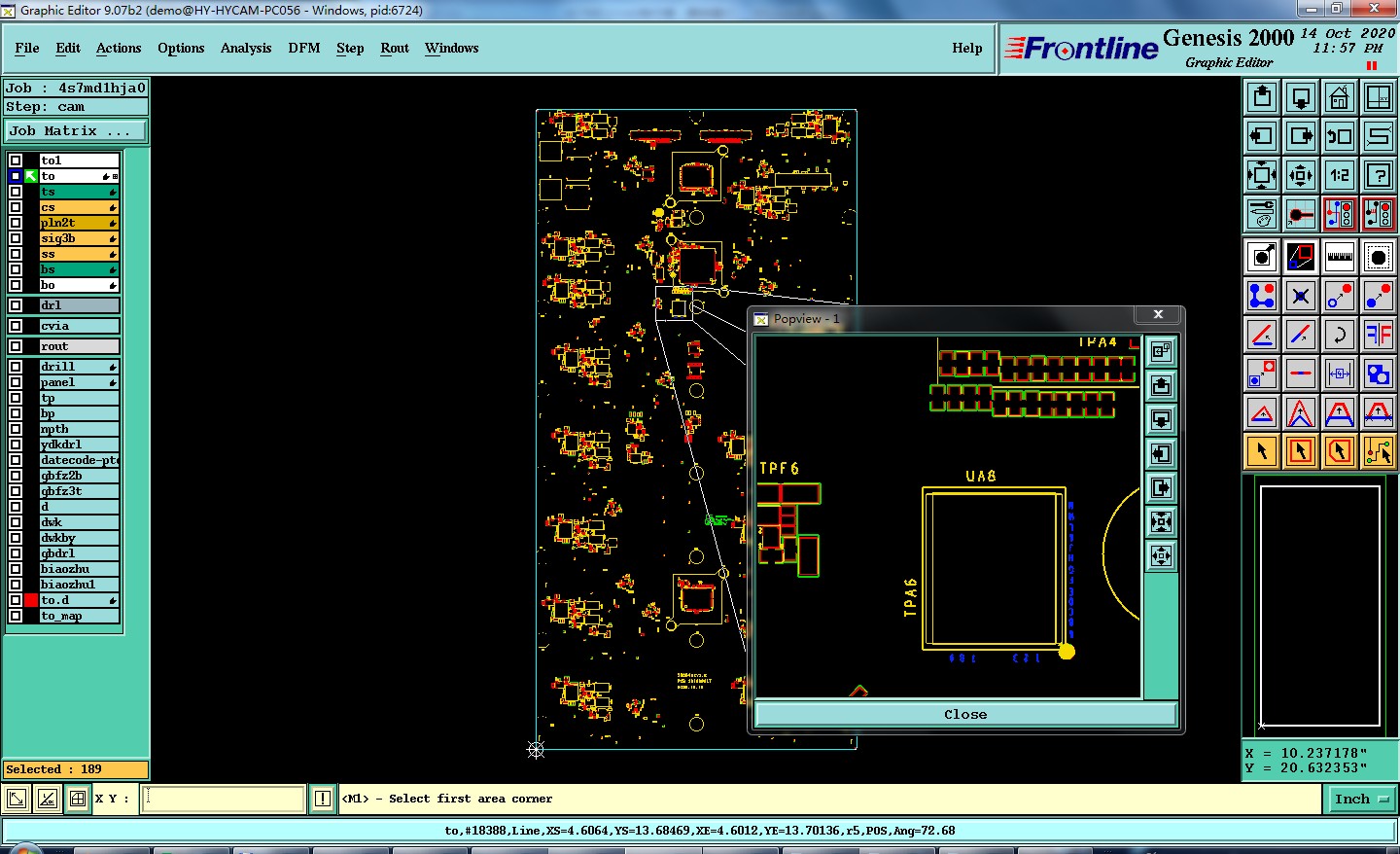Click the Previous view icon

click(x=1340, y=136)
